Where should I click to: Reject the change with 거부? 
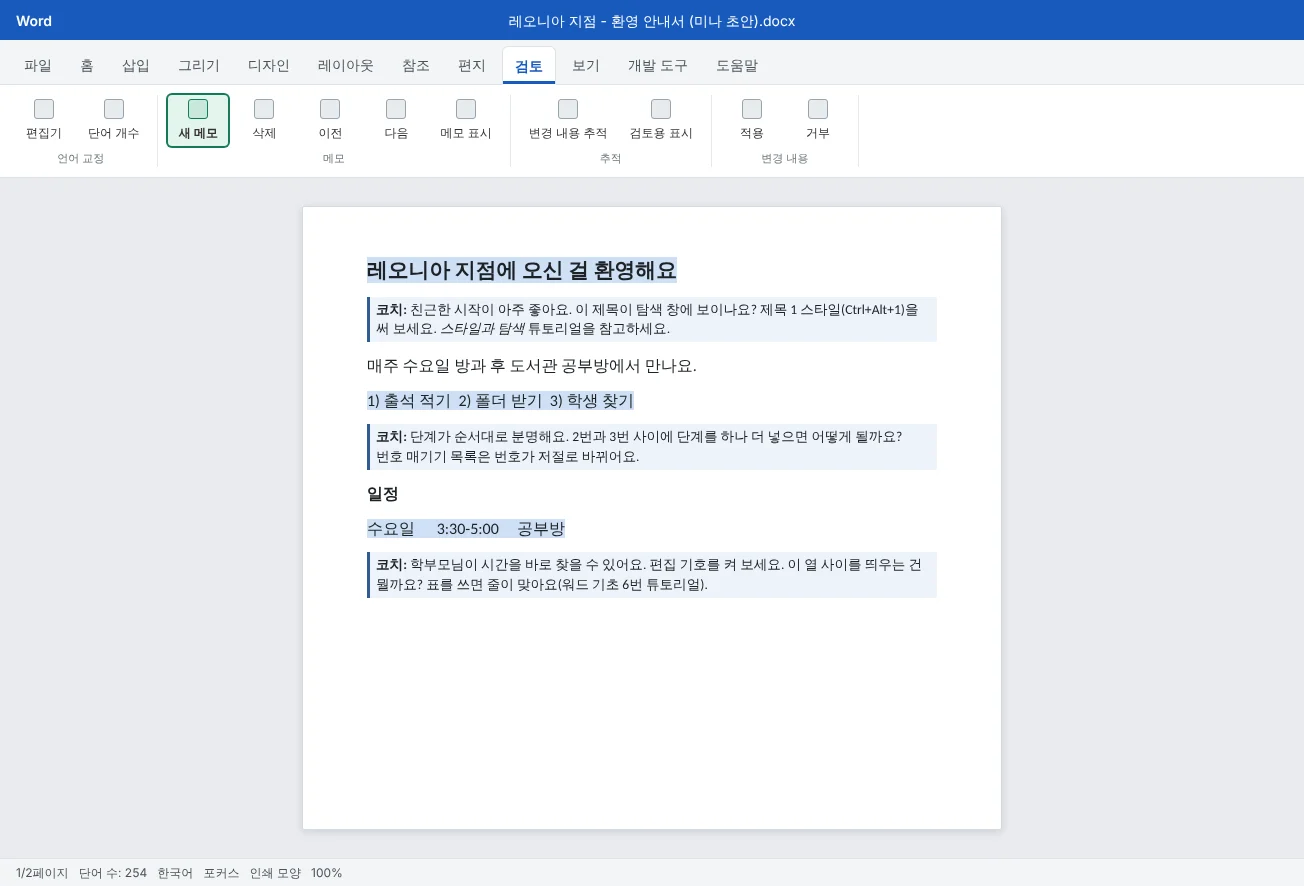[x=818, y=120]
